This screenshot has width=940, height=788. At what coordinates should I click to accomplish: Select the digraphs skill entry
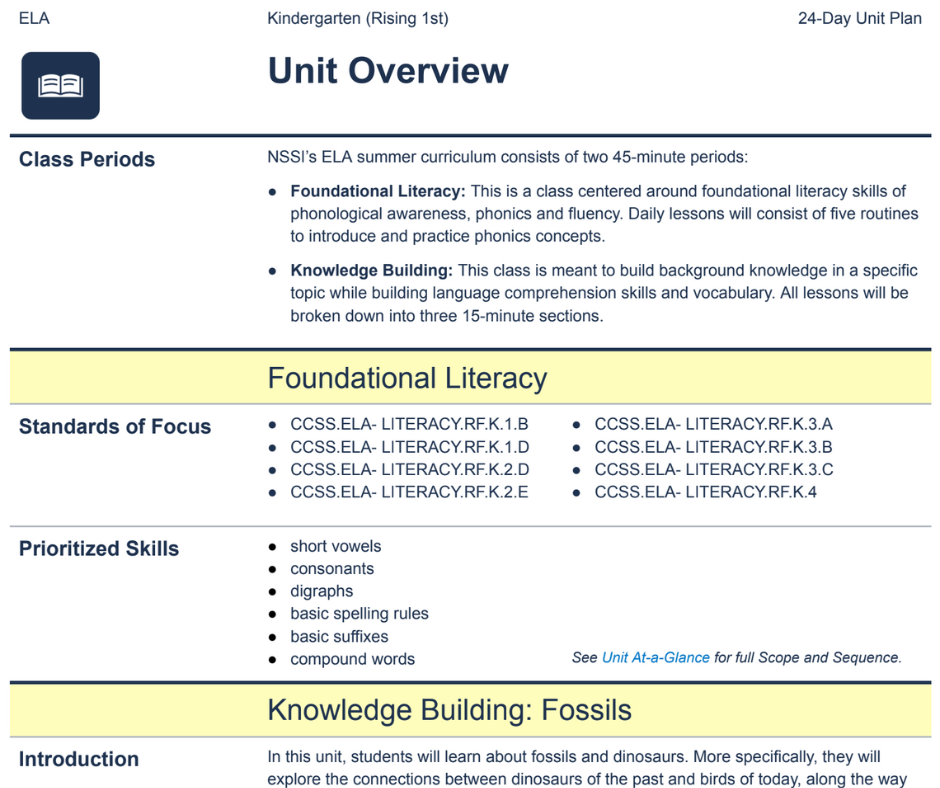pos(321,591)
